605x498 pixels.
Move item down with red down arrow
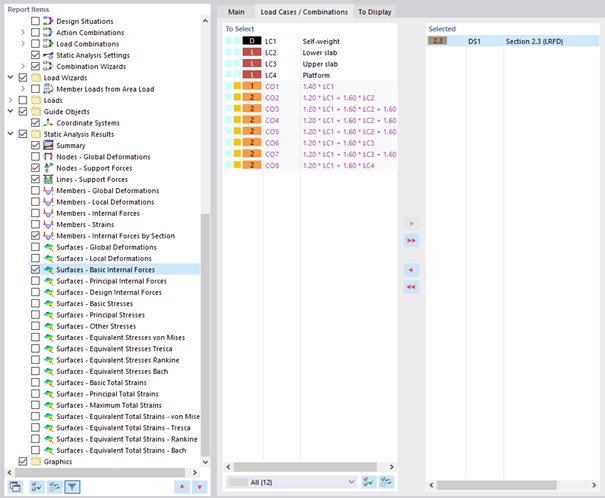[x=199, y=487]
